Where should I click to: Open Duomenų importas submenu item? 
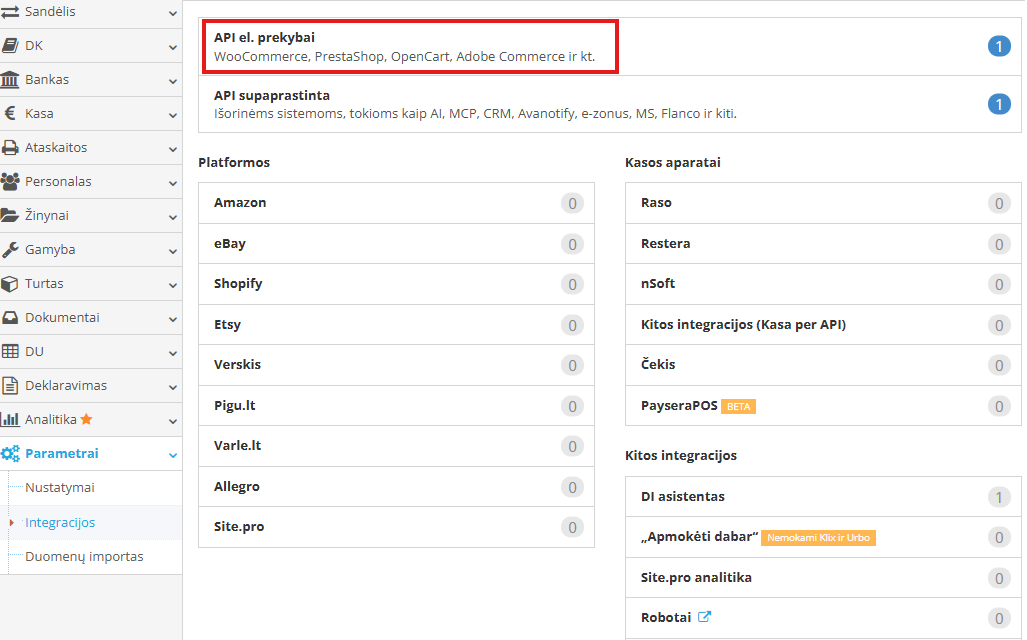point(84,556)
